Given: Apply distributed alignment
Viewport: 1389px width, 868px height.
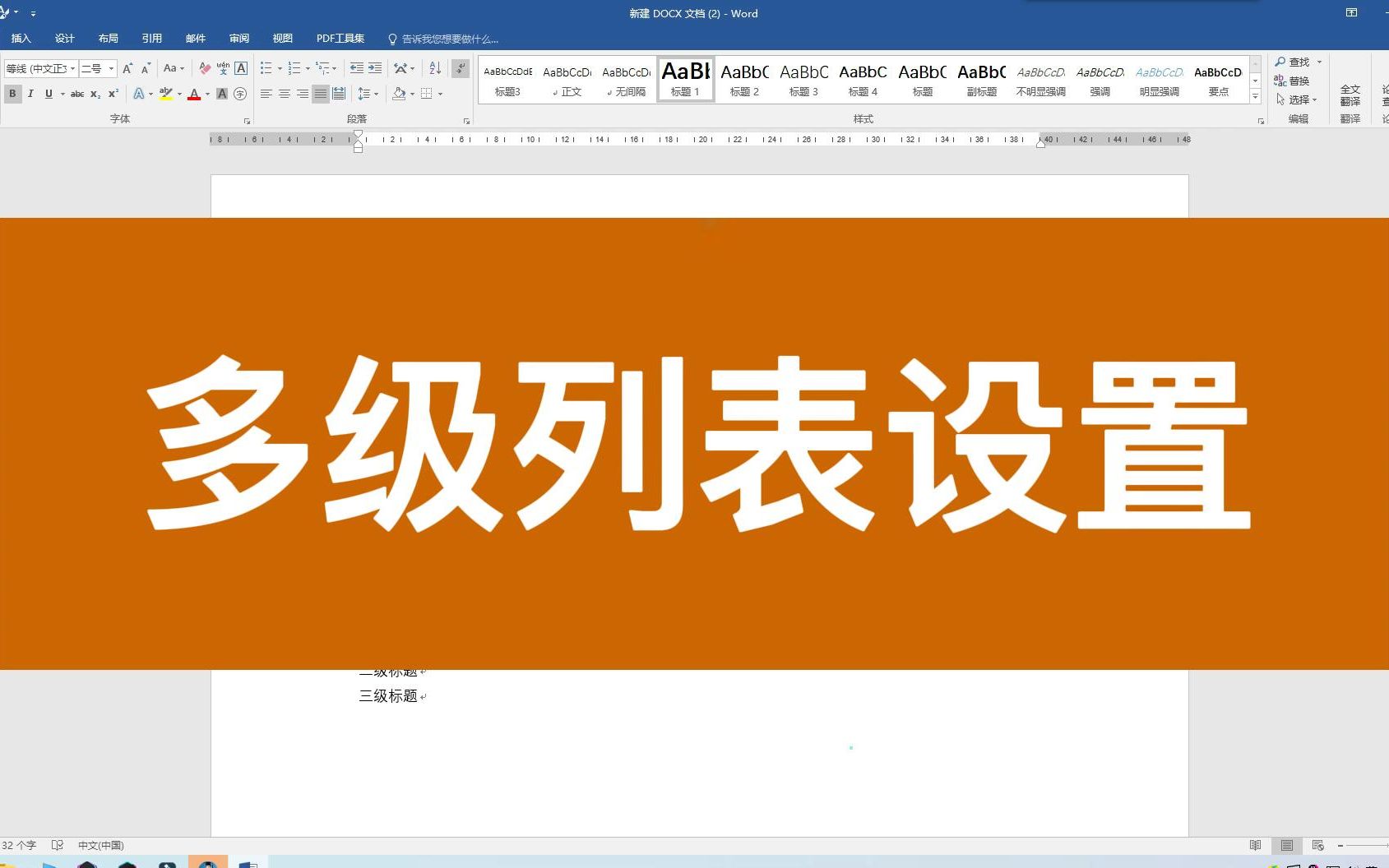Looking at the screenshot, I should pyautogui.click(x=339, y=94).
